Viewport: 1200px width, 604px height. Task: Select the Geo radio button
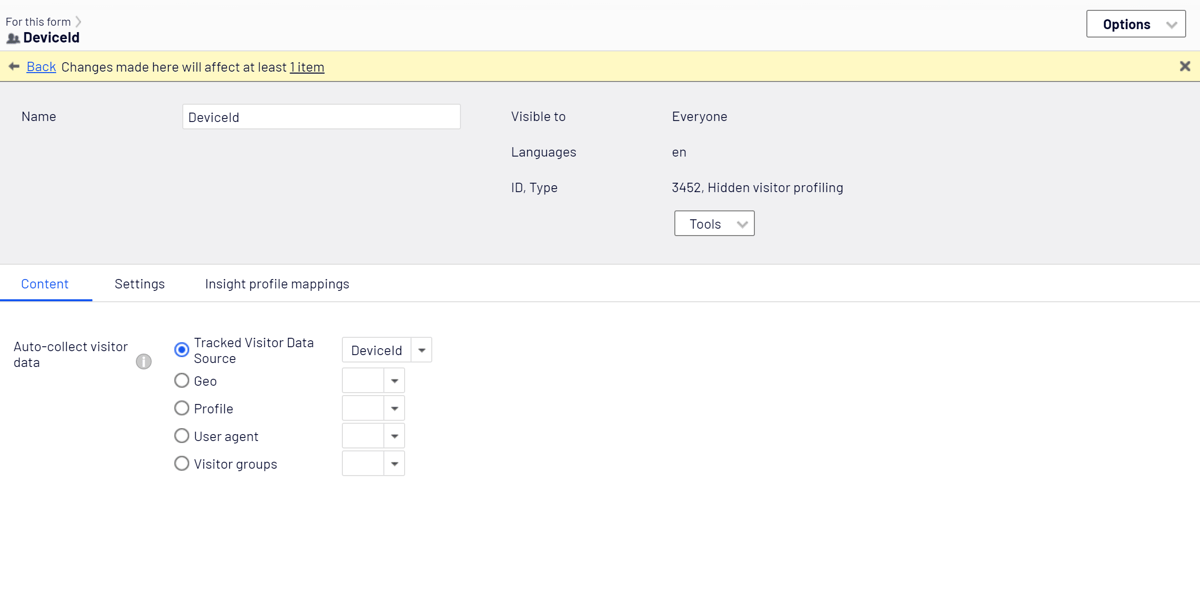[x=182, y=380]
